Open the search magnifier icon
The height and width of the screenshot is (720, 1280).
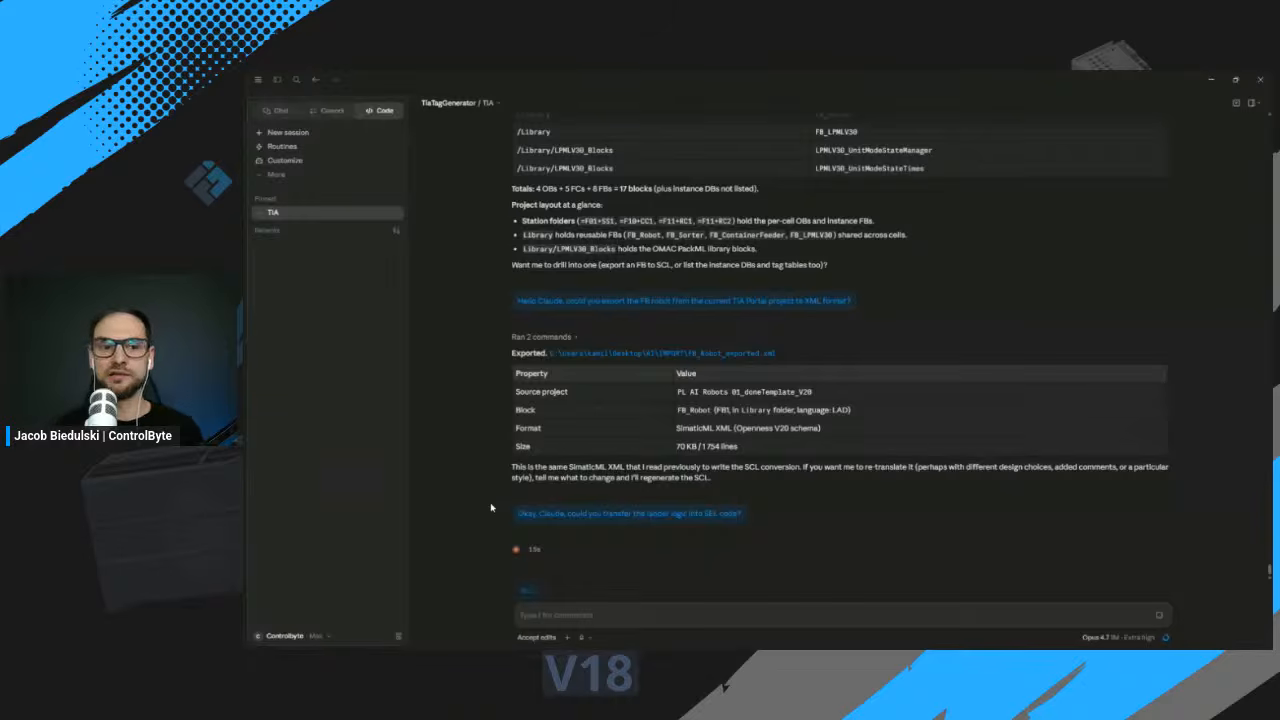[x=296, y=80]
